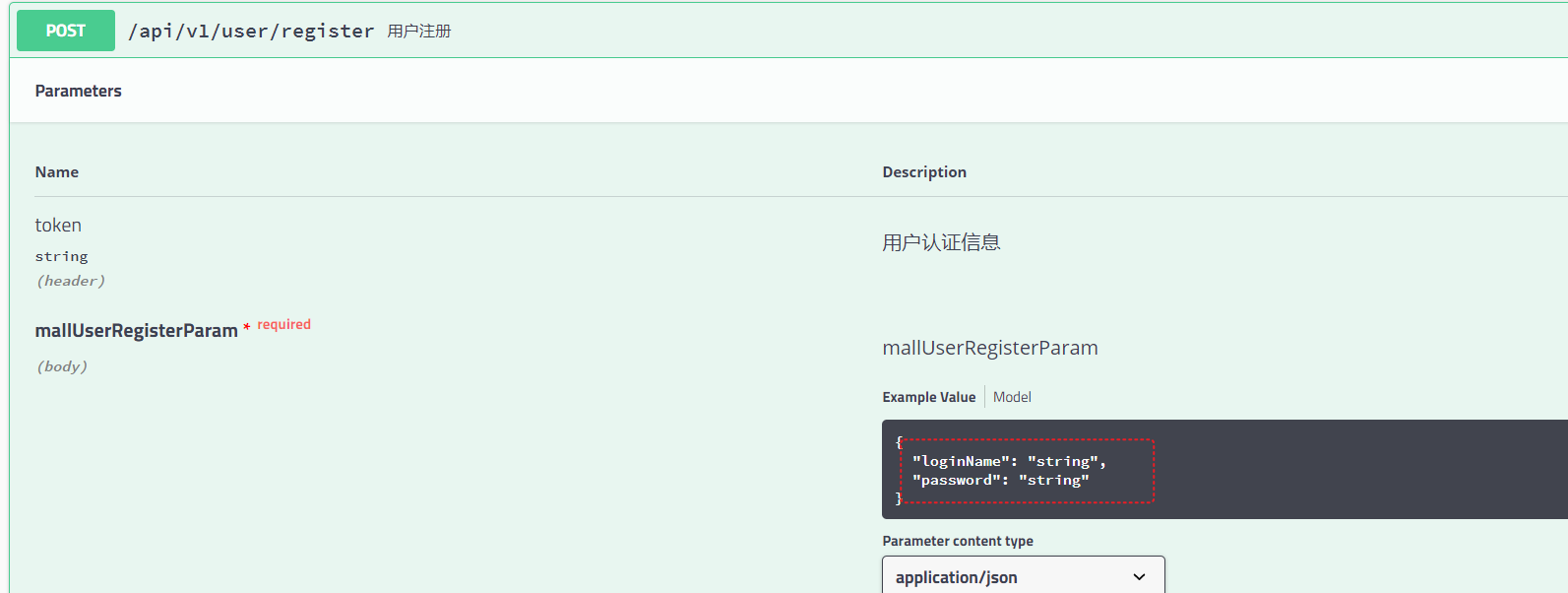
Task: Click the Name column header
Action: tap(56, 171)
